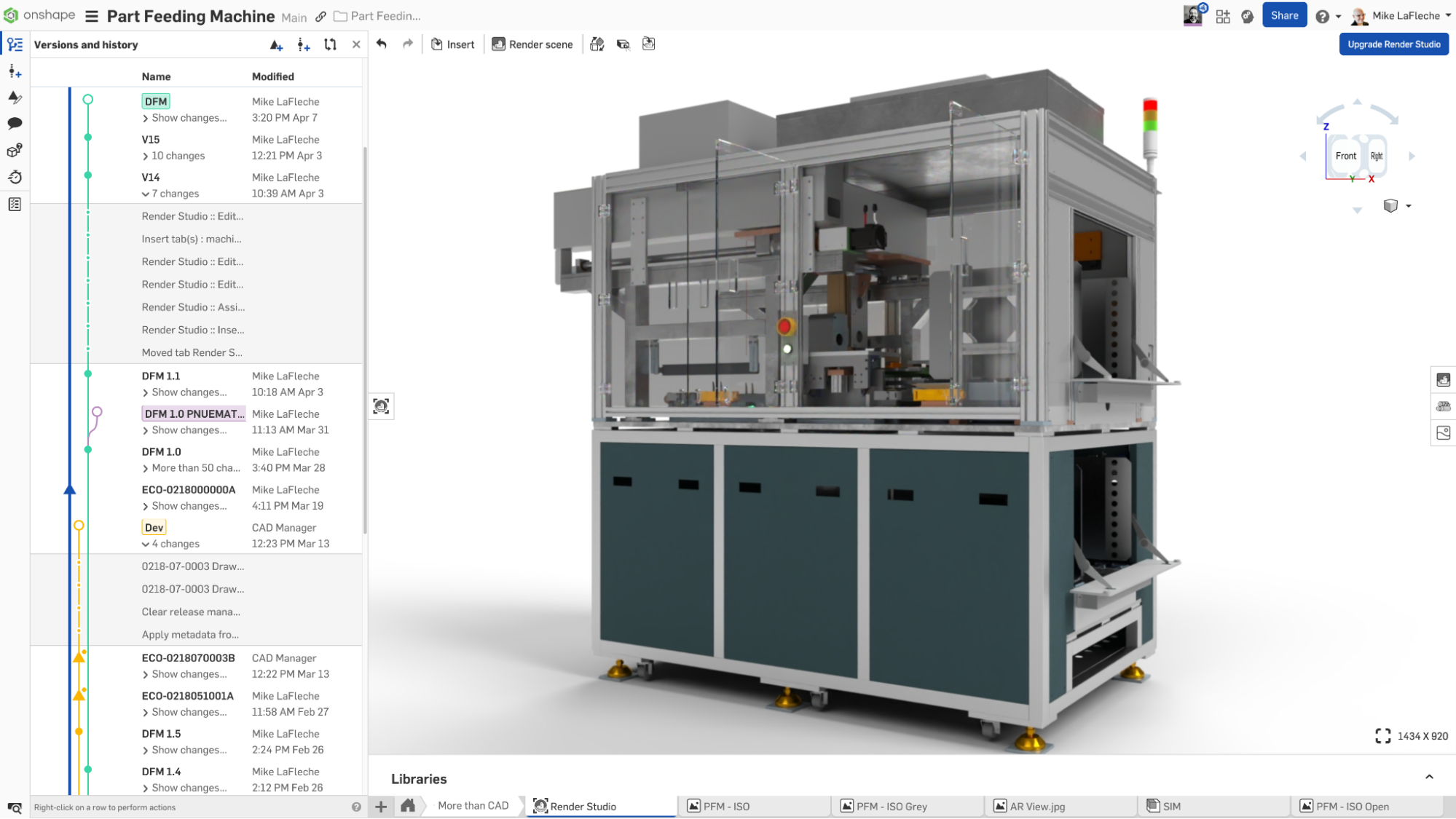Open the comments panel
Screen dimensions: 1456x819
tap(15, 123)
